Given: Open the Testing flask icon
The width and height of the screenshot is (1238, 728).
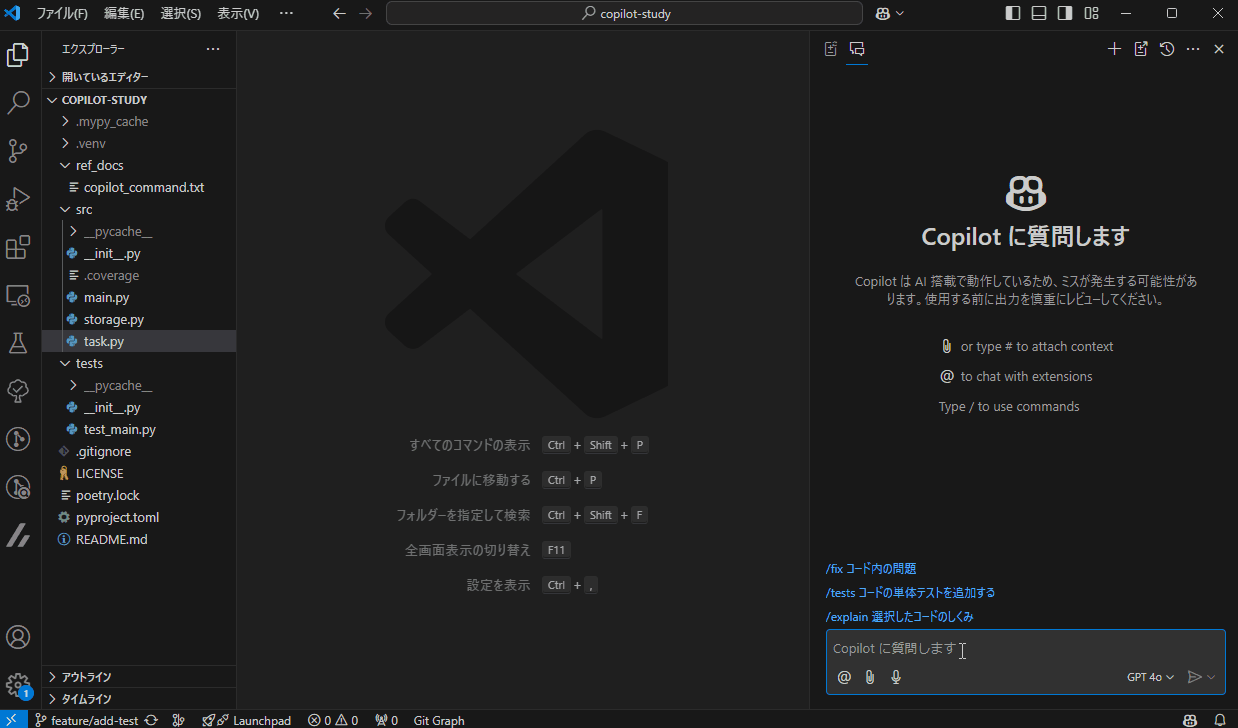Looking at the screenshot, I should tap(18, 343).
